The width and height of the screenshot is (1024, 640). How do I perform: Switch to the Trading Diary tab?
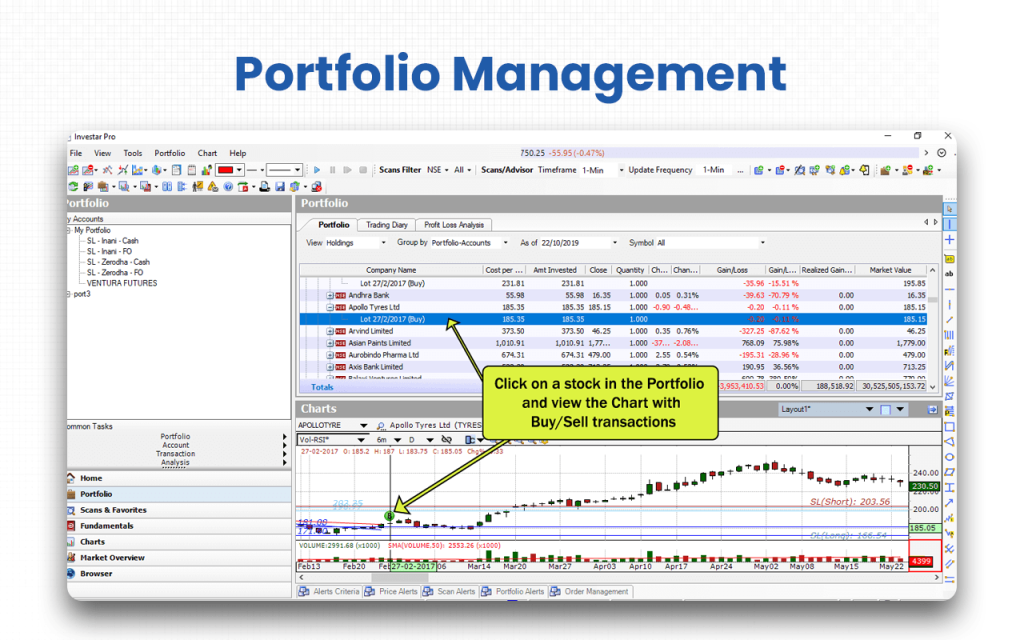(x=386, y=224)
